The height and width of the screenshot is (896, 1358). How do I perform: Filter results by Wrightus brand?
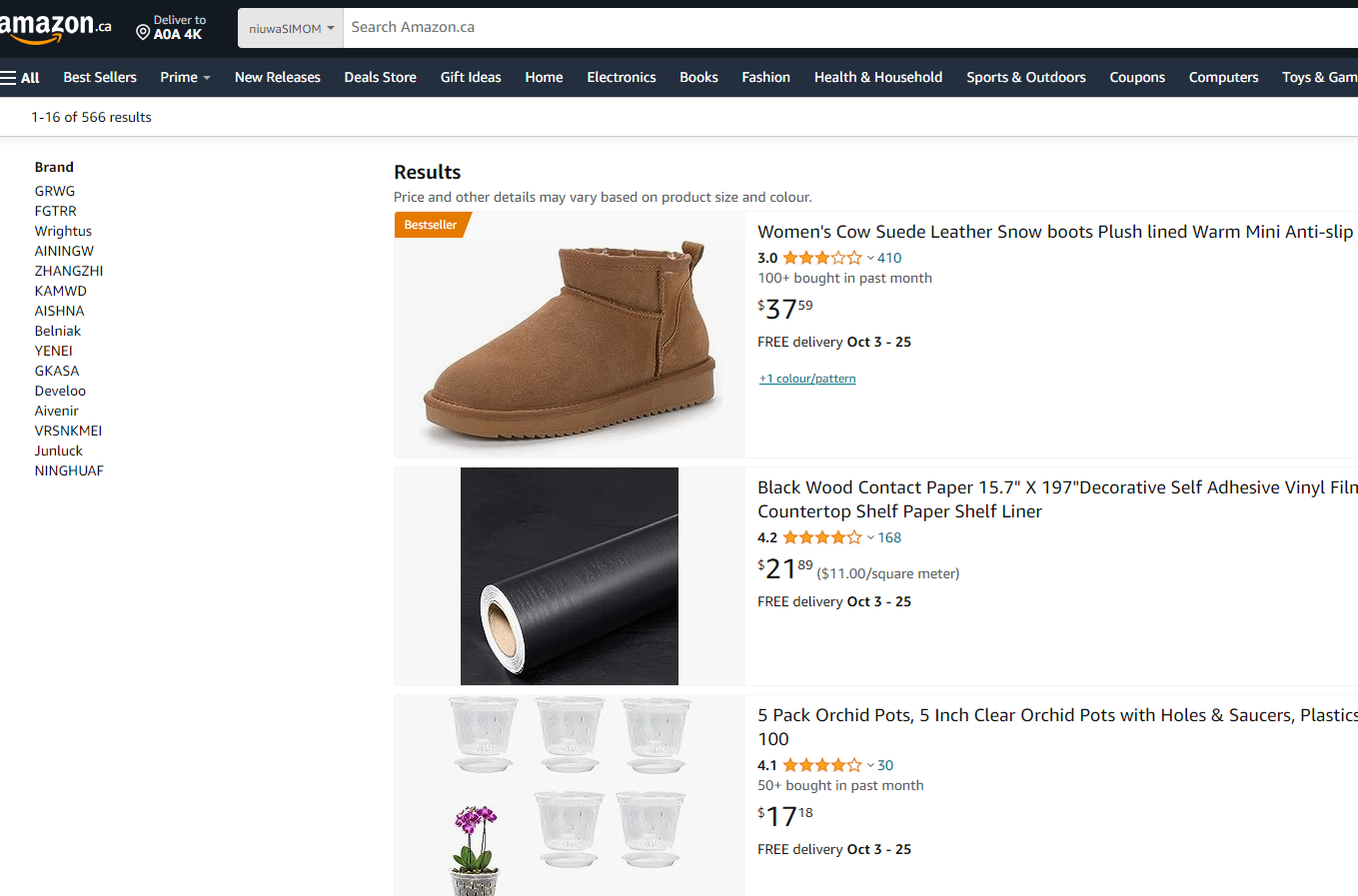pos(63,231)
